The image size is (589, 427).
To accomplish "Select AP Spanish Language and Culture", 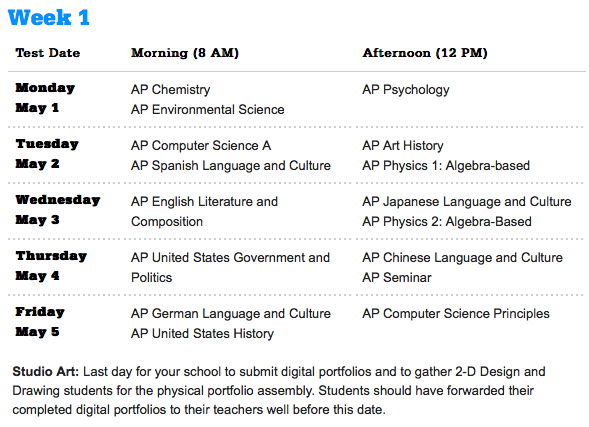I will click(x=231, y=166).
